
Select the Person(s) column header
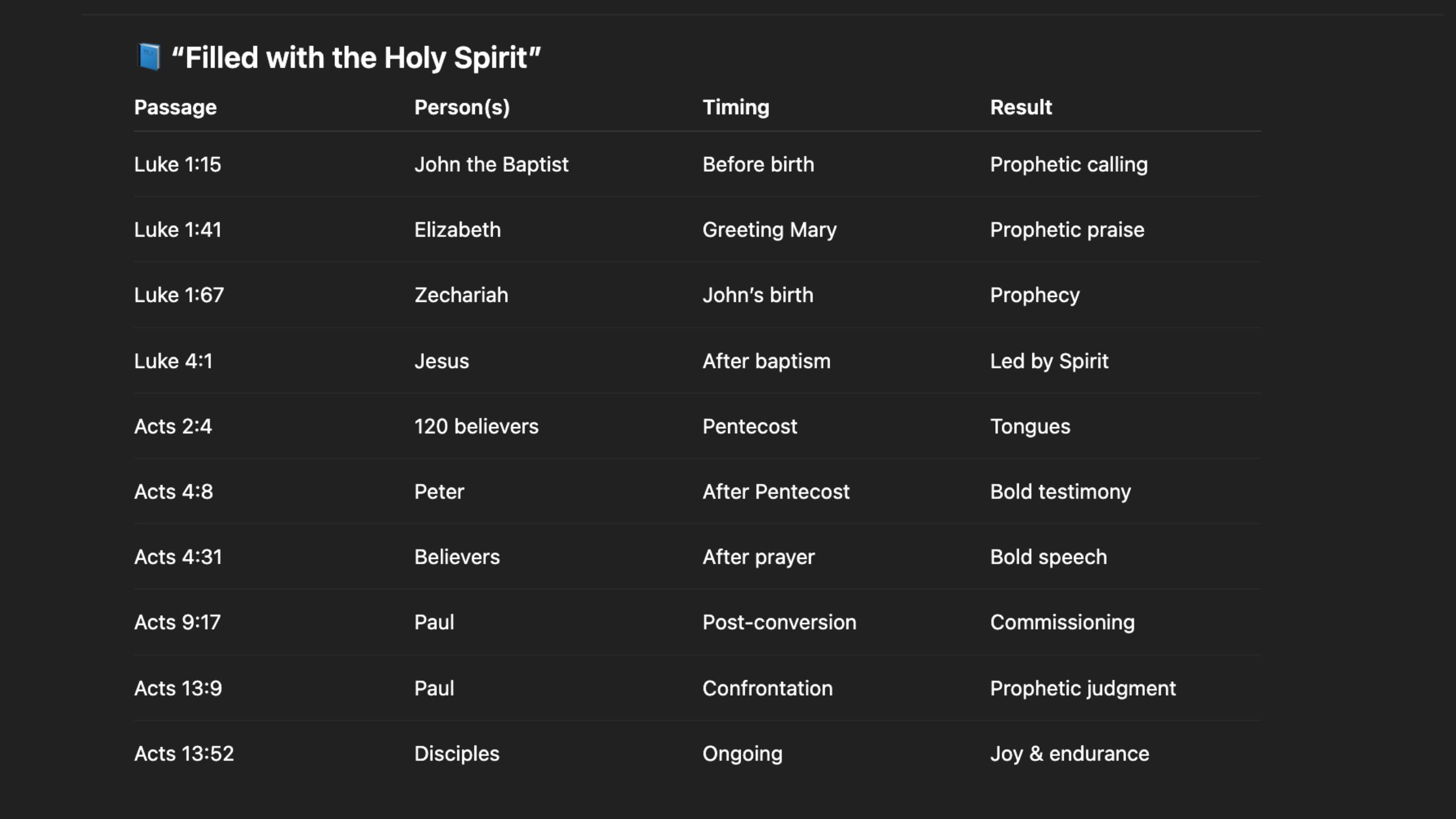(x=462, y=107)
